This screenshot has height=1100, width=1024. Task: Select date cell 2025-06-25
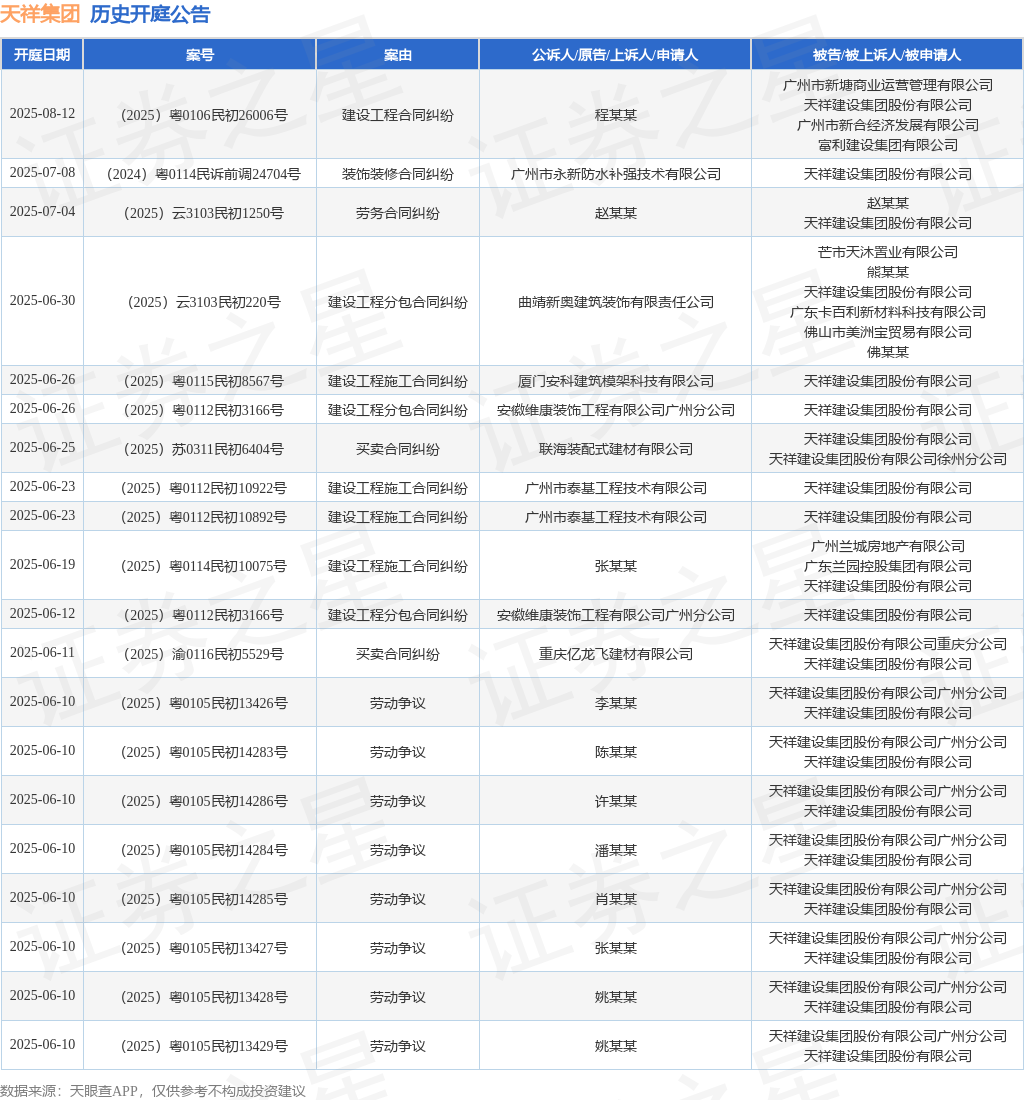tap(42, 448)
